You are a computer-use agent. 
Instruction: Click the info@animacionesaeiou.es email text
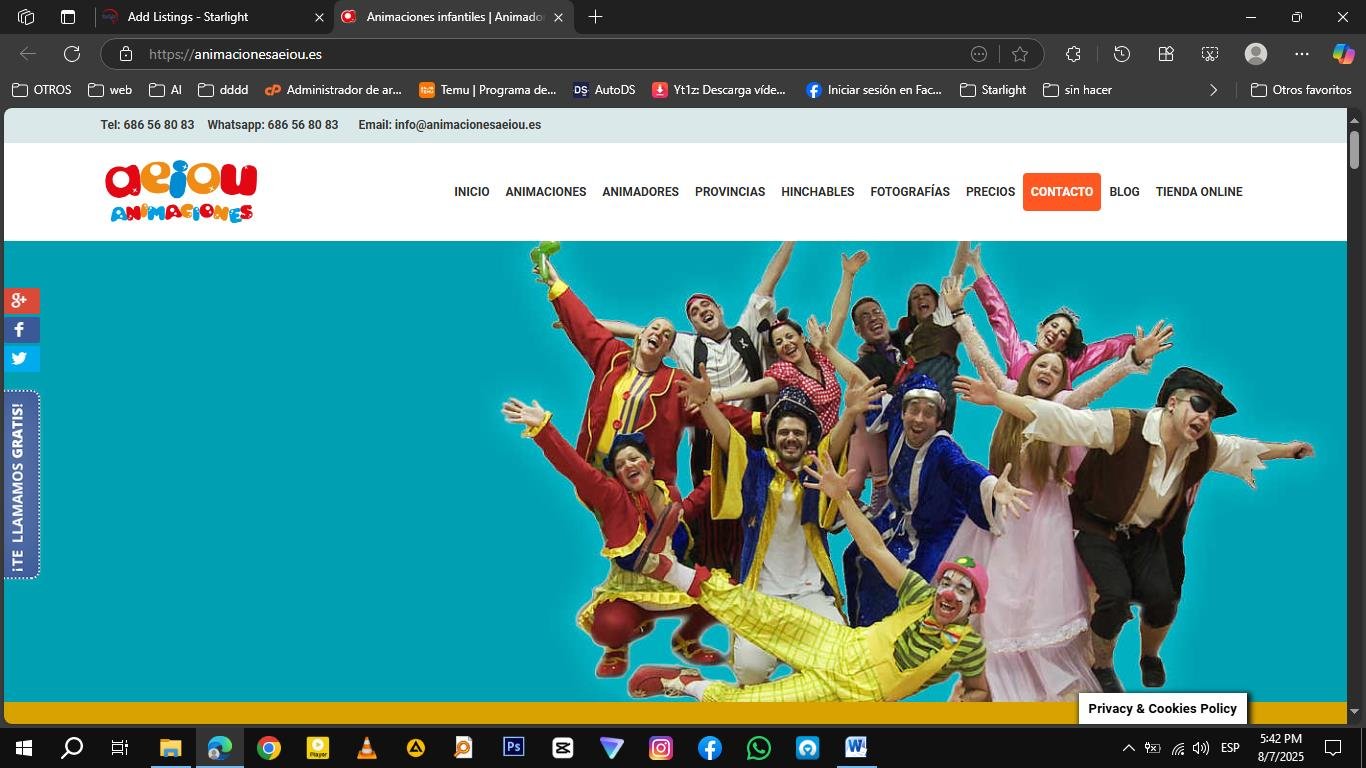click(x=468, y=125)
